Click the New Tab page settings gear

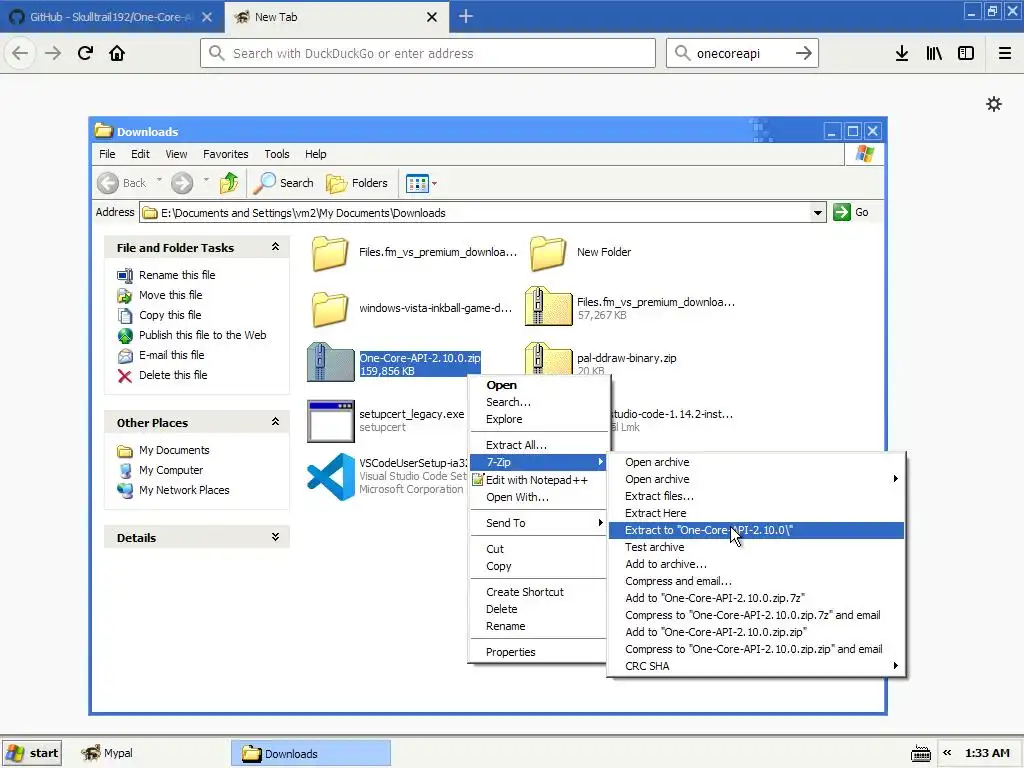tap(994, 104)
